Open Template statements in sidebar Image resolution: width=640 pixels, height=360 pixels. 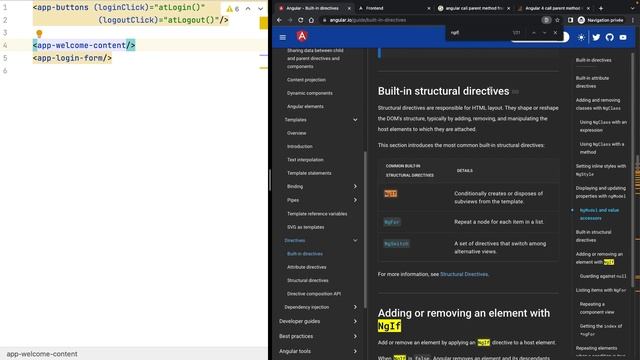click(309, 173)
